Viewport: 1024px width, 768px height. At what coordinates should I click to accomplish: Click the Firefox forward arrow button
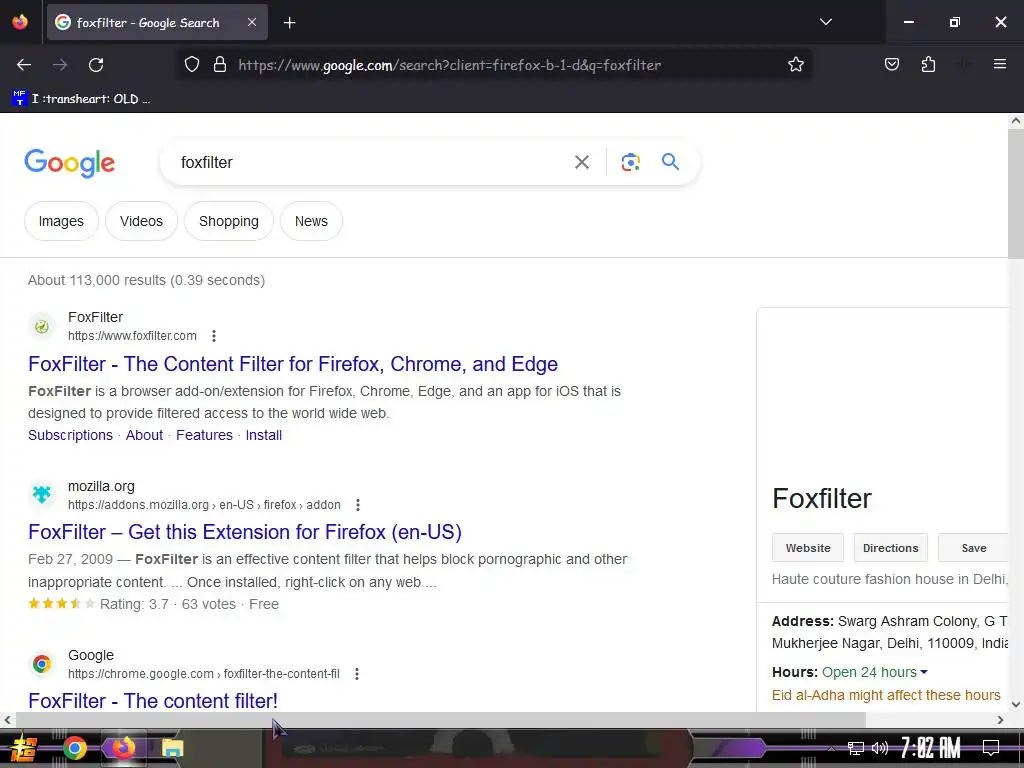(x=60, y=65)
